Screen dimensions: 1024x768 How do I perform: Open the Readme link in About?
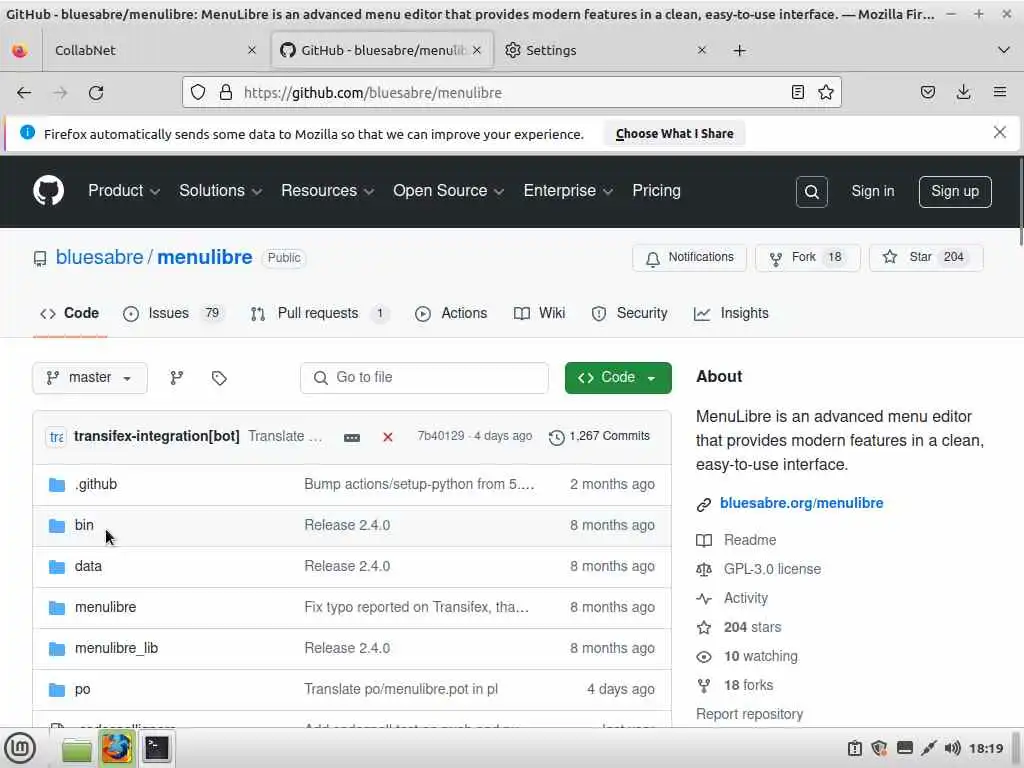coord(750,540)
